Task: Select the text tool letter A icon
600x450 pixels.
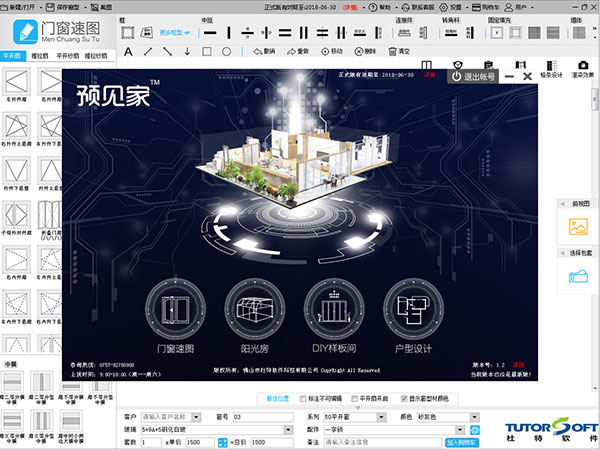Action: (128, 51)
